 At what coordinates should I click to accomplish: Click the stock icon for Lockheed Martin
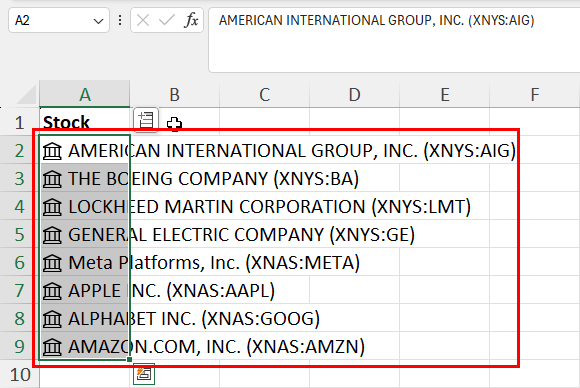point(52,207)
